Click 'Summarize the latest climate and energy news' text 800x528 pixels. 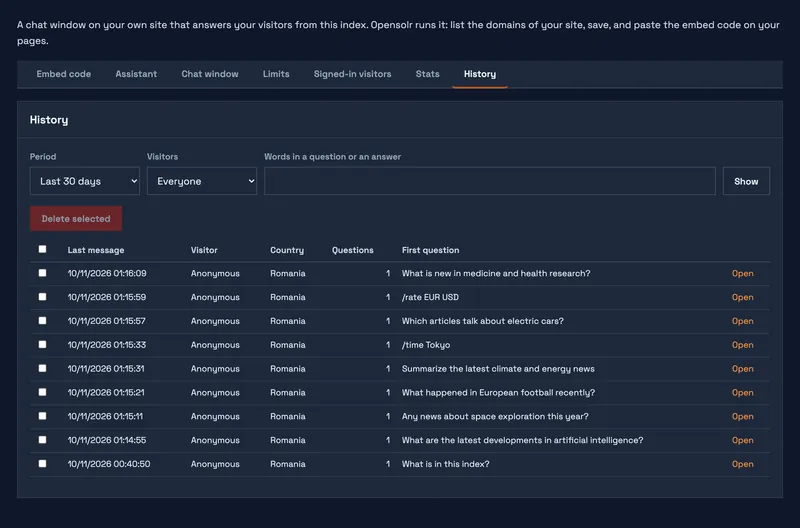click(498, 369)
